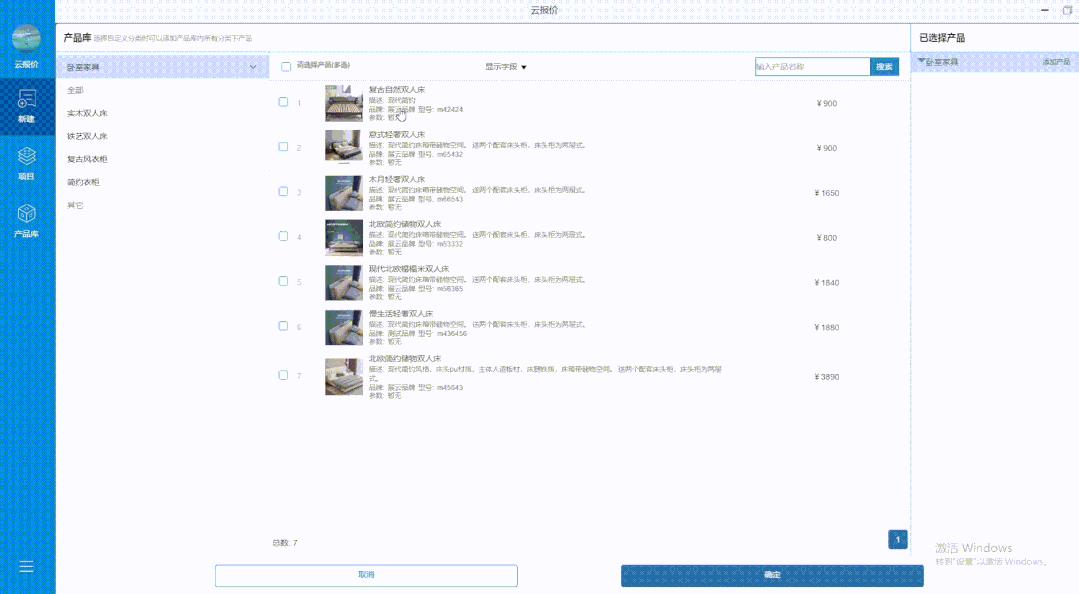Click the 慢生活轻奢双人床 product title
Viewport: 1079px width, 594px height.
[x=401, y=313]
